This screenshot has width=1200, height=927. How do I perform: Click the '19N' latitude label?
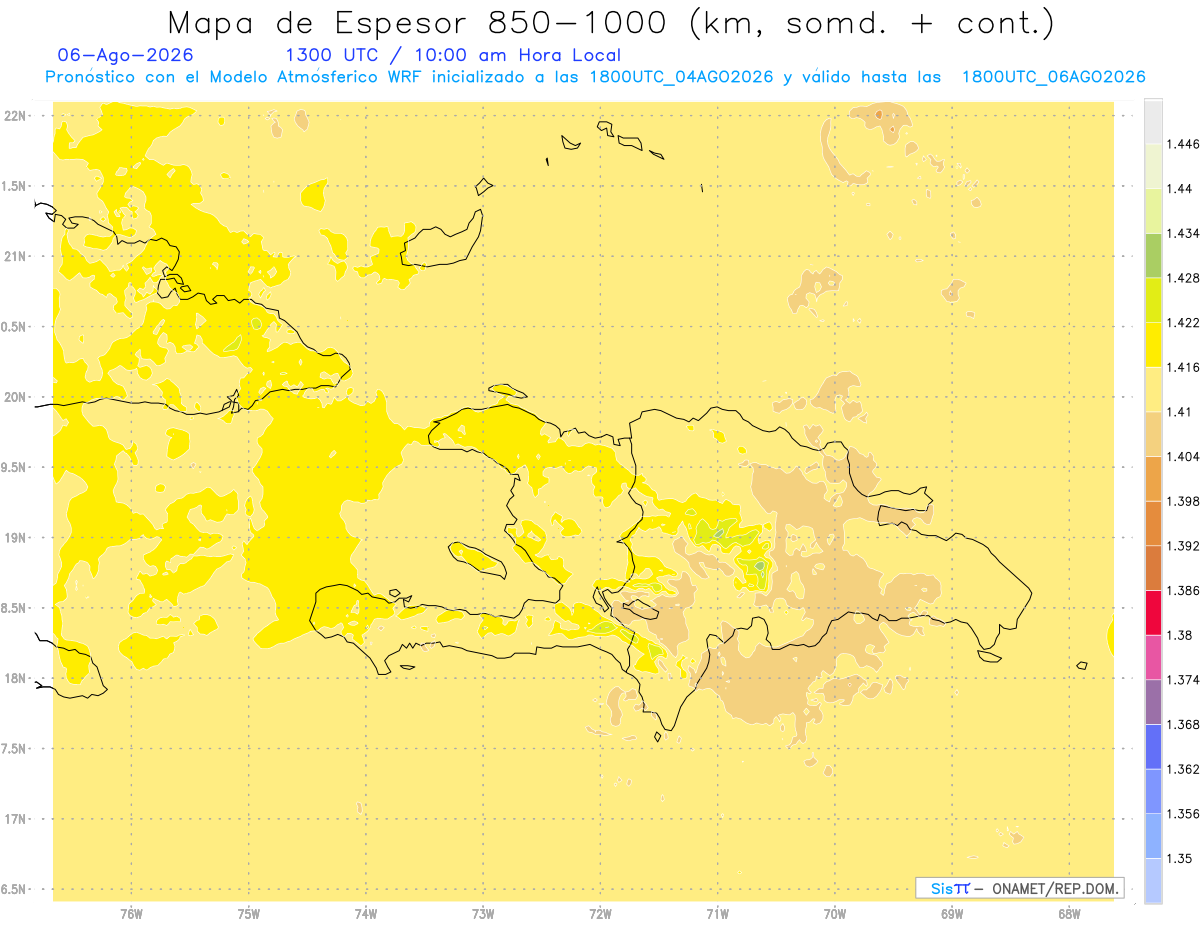click(x=17, y=538)
